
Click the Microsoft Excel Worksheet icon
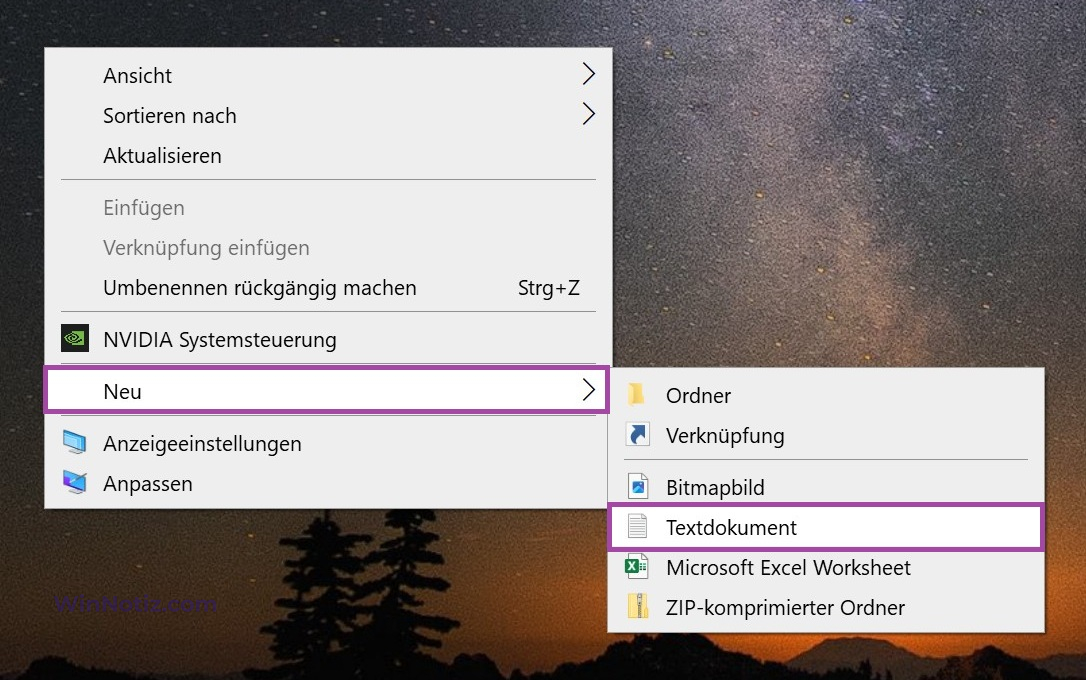637,567
